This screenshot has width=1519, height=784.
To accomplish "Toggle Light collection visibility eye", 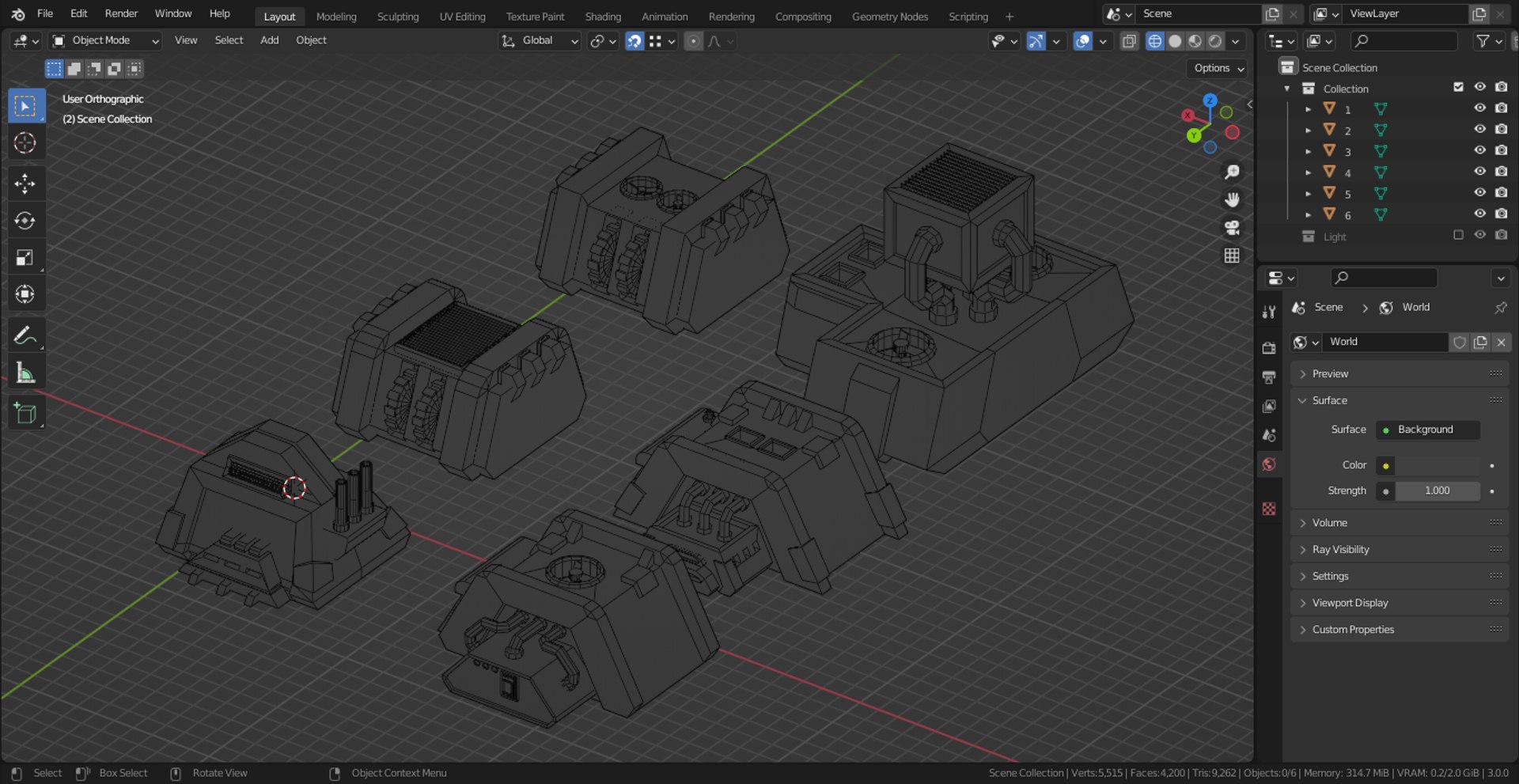I will [1479, 235].
